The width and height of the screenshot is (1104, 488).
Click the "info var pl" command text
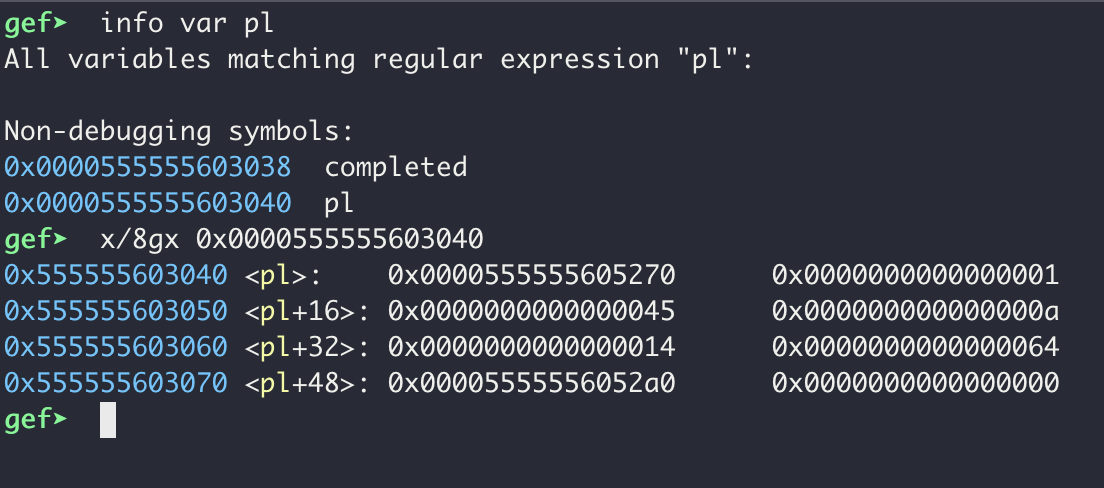[x=187, y=22]
